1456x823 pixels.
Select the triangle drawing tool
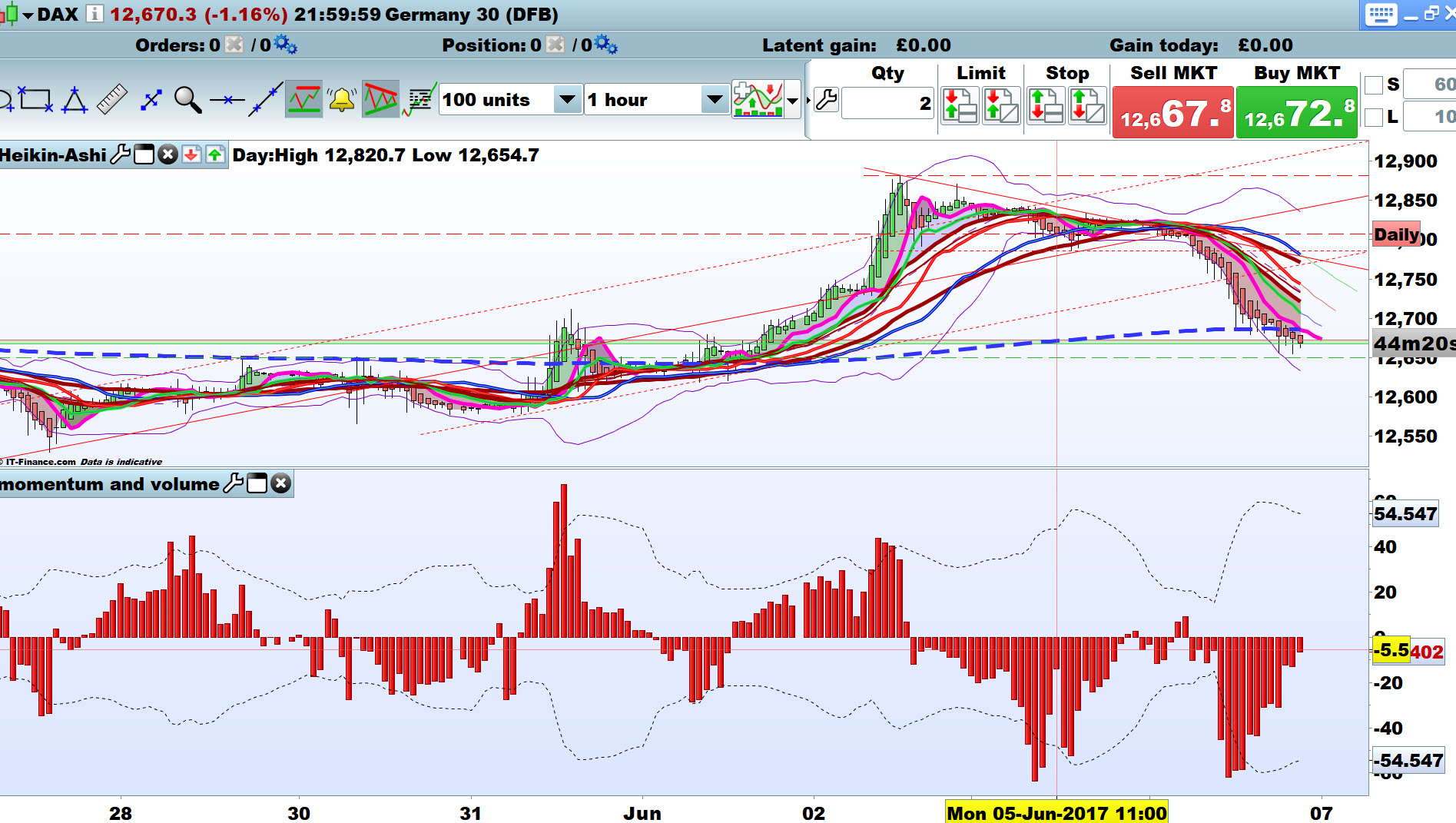pos(75,100)
